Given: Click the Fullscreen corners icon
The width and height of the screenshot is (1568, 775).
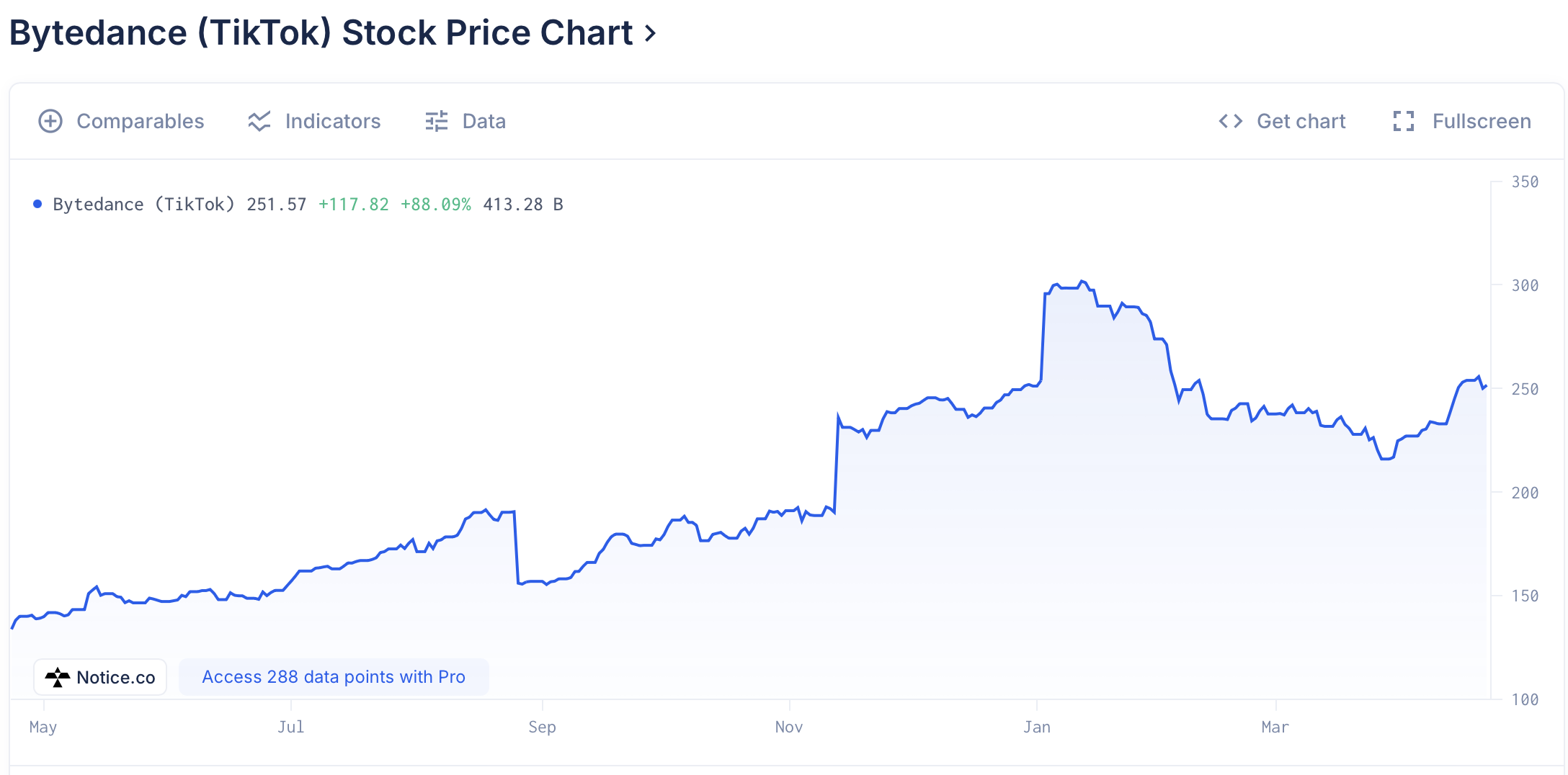Looking at the screenshot, I should coord(1404,121).
